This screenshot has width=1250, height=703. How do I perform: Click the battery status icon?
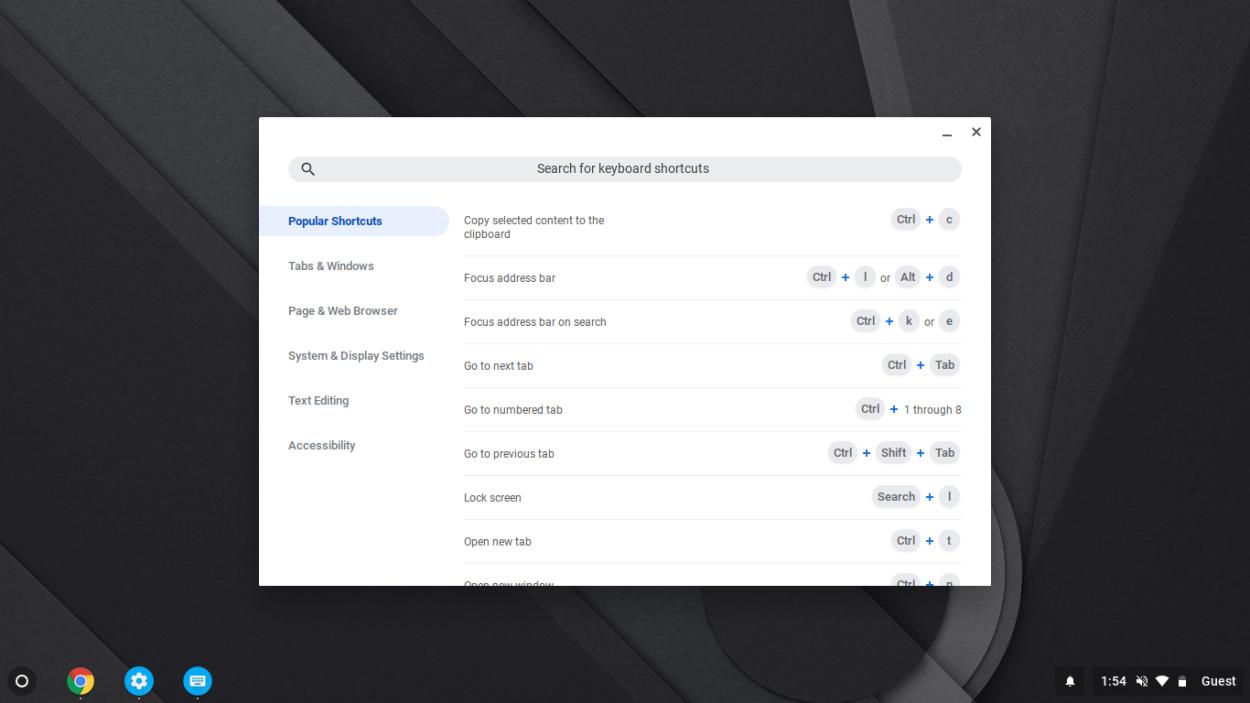pos(1182,681)
